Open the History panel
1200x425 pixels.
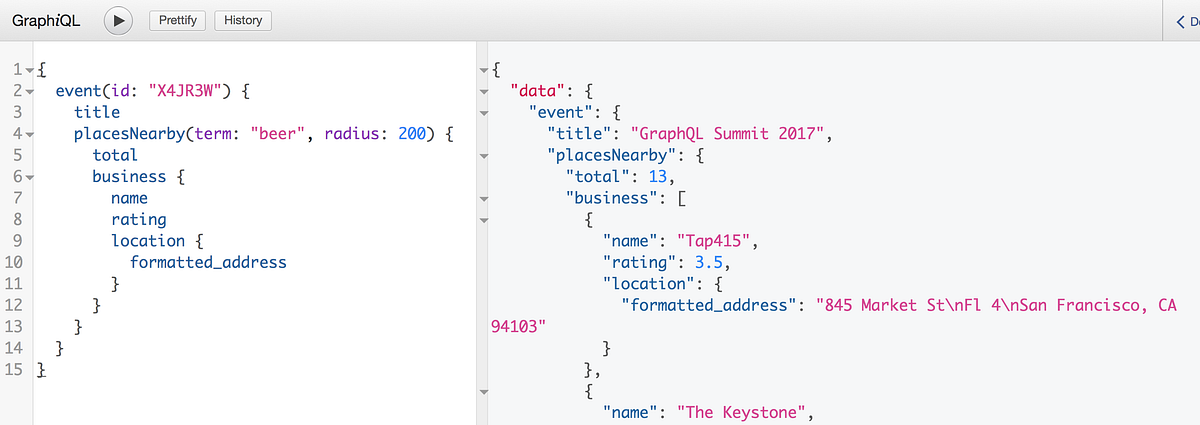pyautogui.click(x=243, y=20)
